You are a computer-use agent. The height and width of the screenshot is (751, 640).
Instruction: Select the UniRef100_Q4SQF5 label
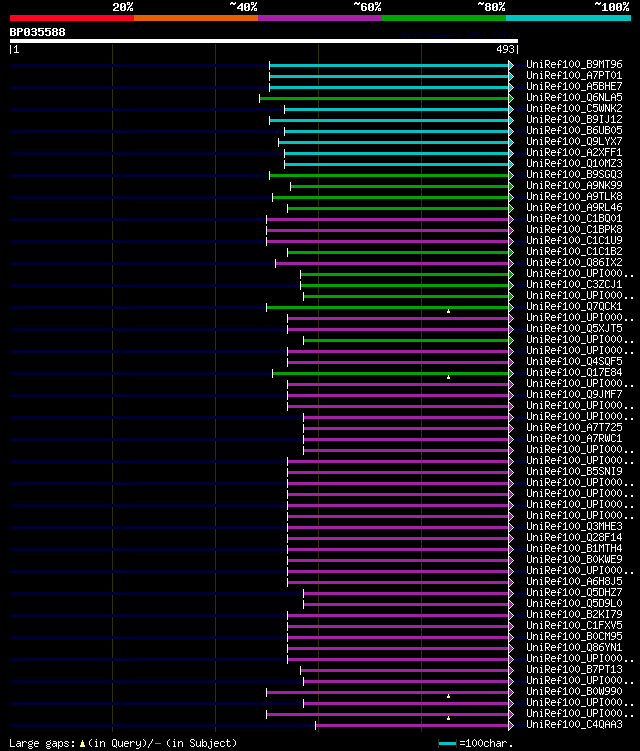[x=574, y=362]
